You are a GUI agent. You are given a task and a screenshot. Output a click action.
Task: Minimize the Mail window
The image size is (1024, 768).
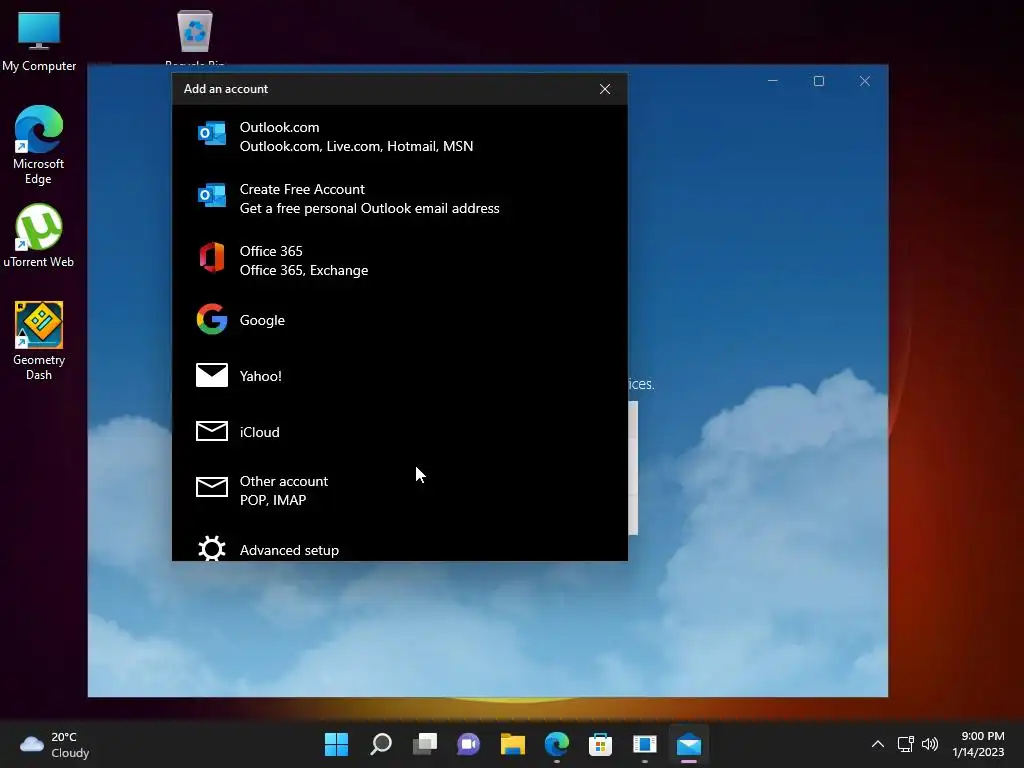[773, 81]
